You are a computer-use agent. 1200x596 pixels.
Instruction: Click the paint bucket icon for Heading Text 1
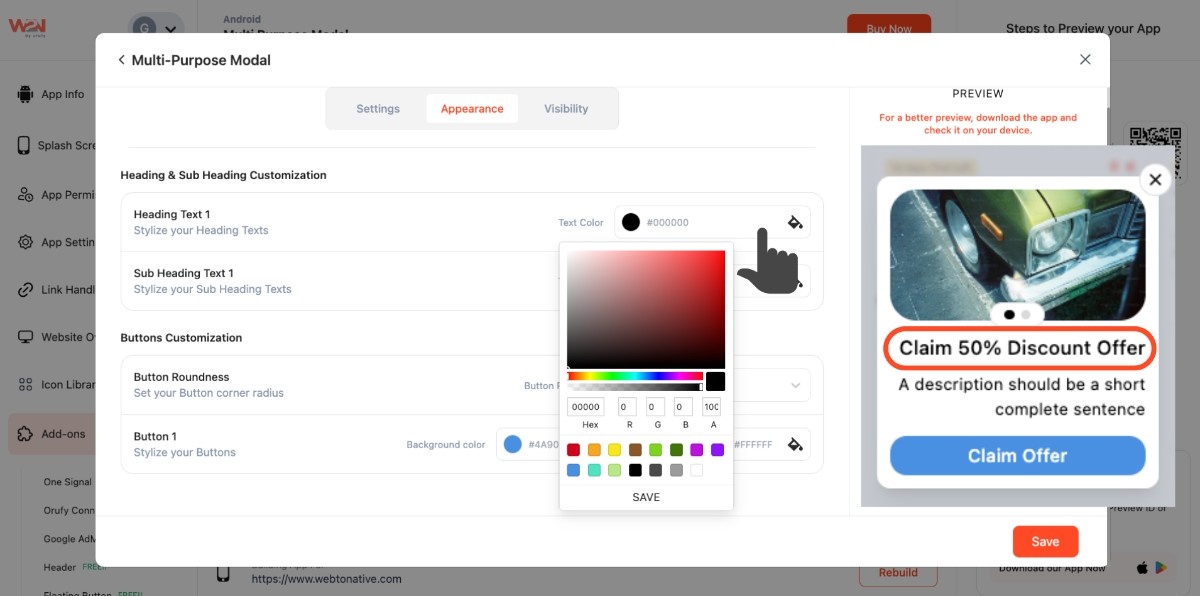795,222
